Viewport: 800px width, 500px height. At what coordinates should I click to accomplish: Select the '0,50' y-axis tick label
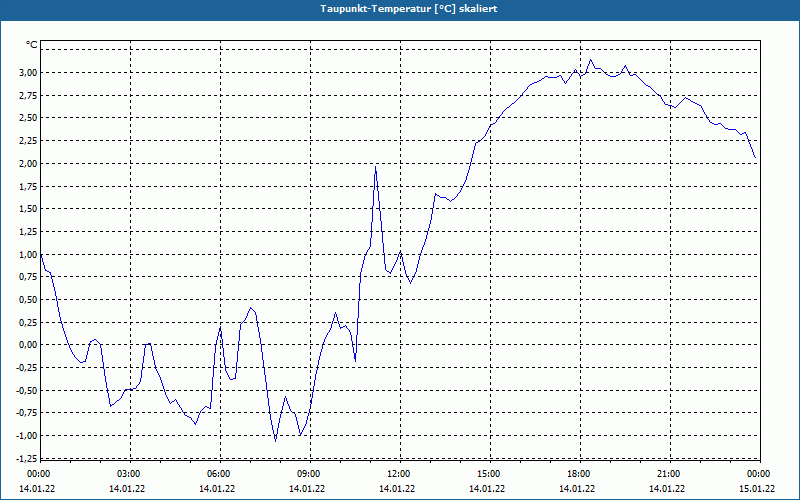point(28,299)
